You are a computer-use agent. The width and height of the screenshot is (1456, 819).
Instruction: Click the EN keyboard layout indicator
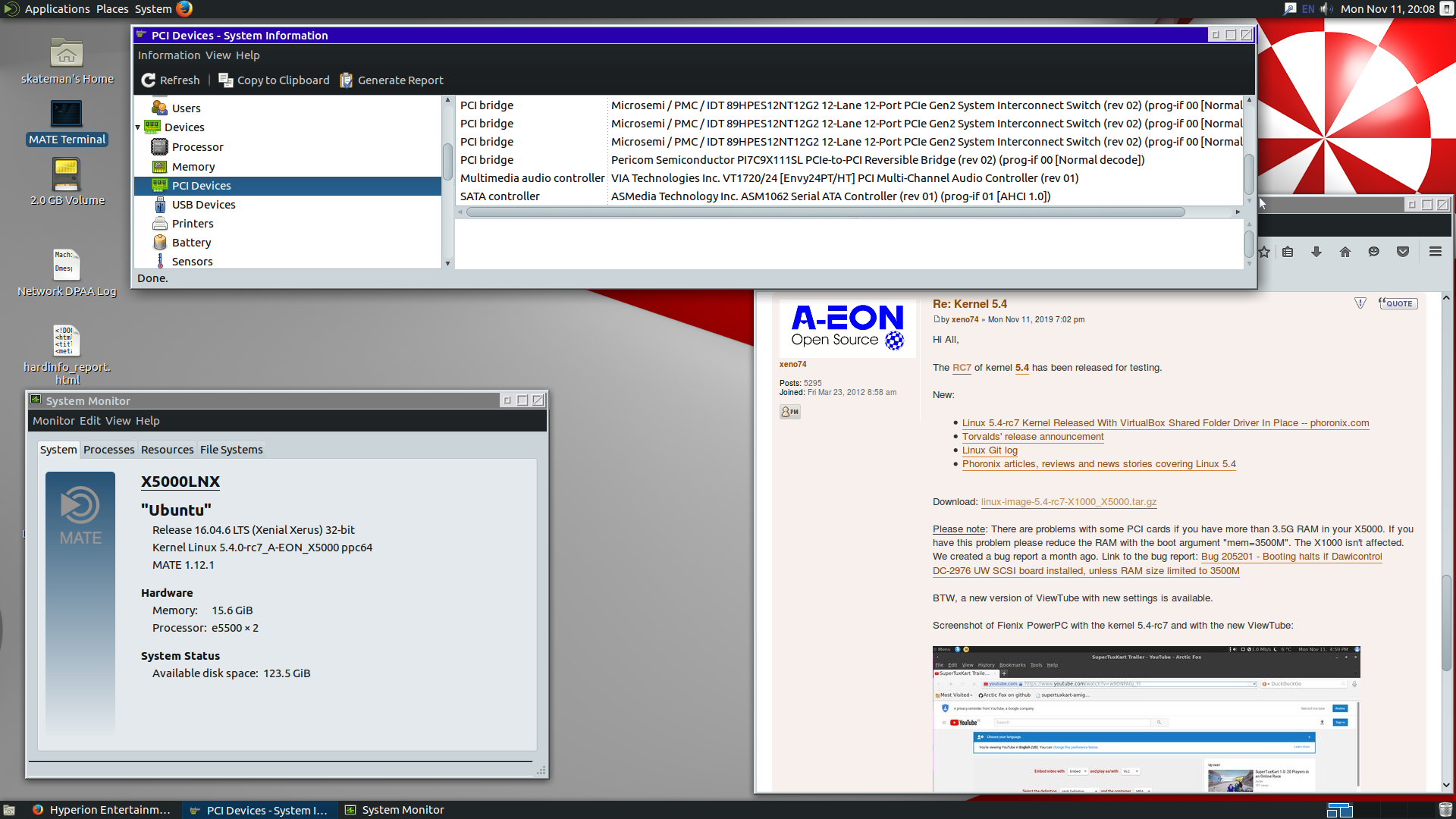click(1308, 9)
